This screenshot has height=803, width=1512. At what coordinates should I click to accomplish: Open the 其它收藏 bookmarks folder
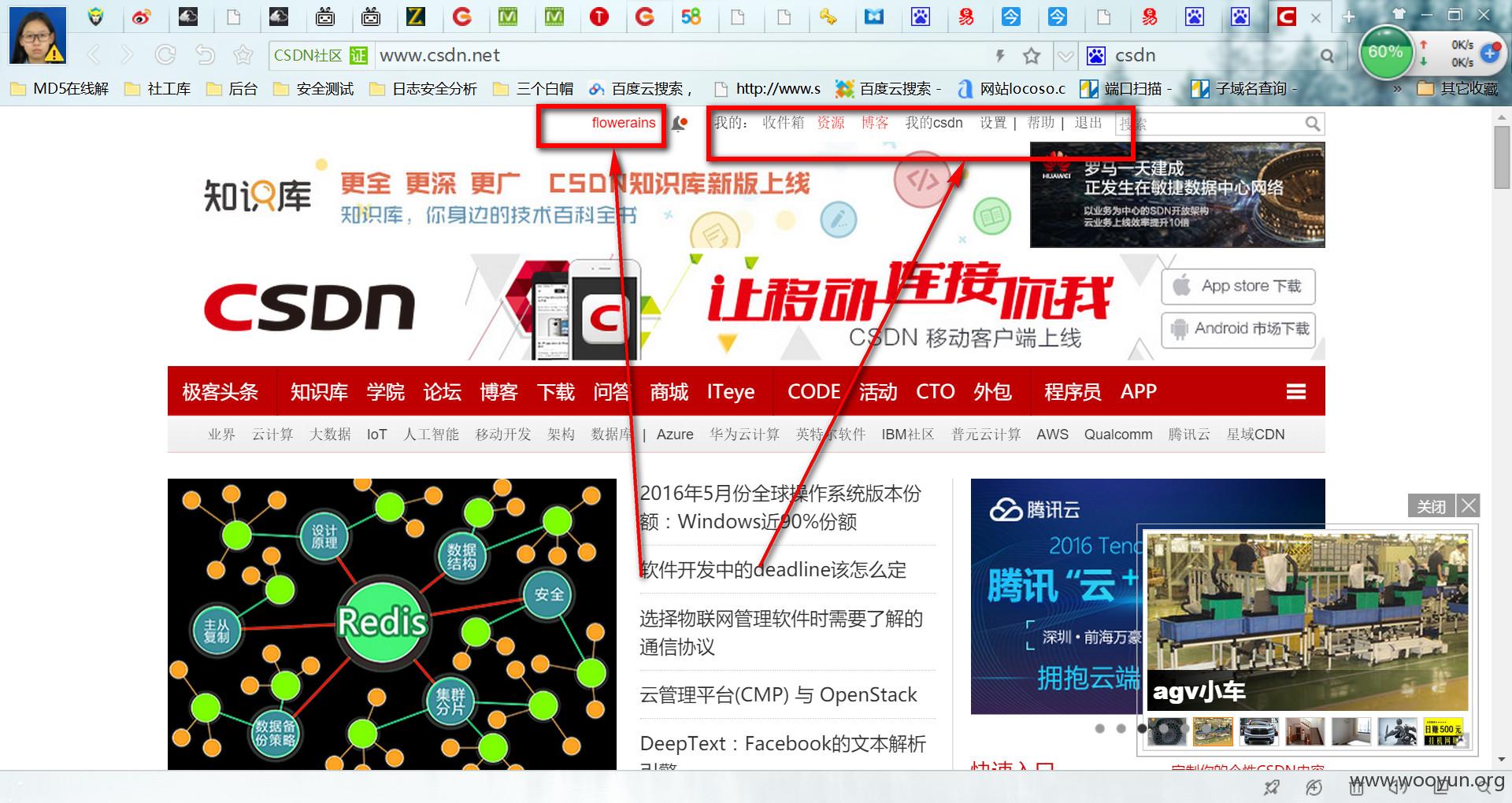coord(1458,89)
